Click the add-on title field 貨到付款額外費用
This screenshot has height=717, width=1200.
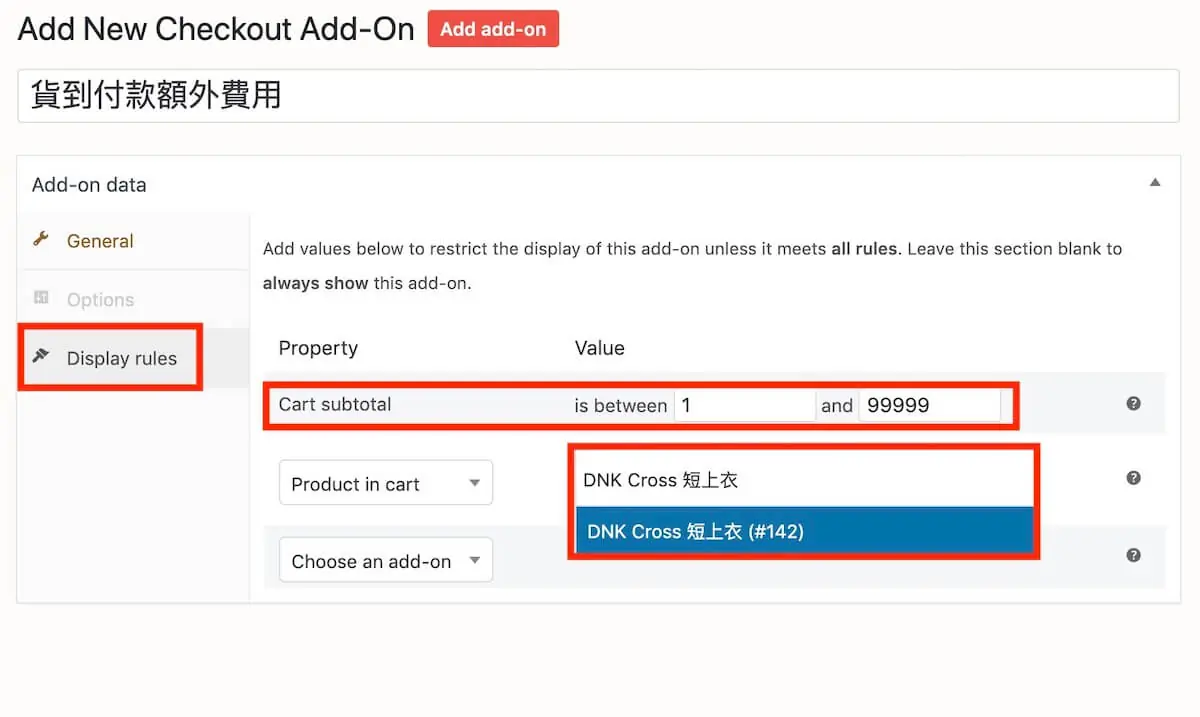coord(598,96)
